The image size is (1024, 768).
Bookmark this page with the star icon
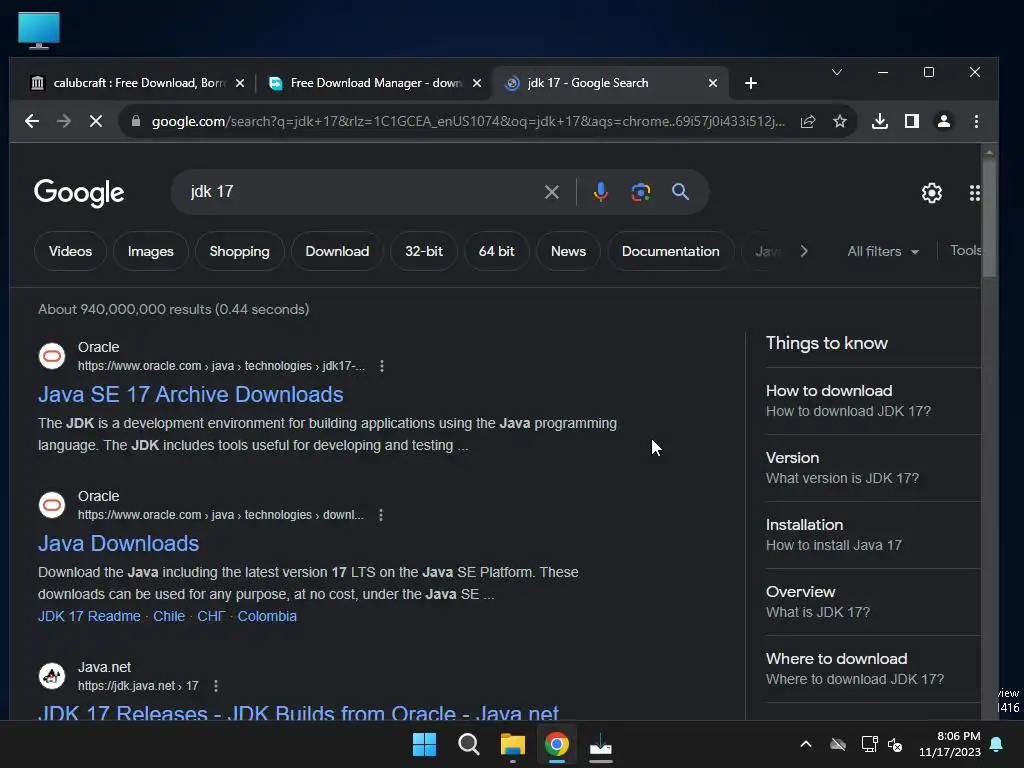point(840,121)
